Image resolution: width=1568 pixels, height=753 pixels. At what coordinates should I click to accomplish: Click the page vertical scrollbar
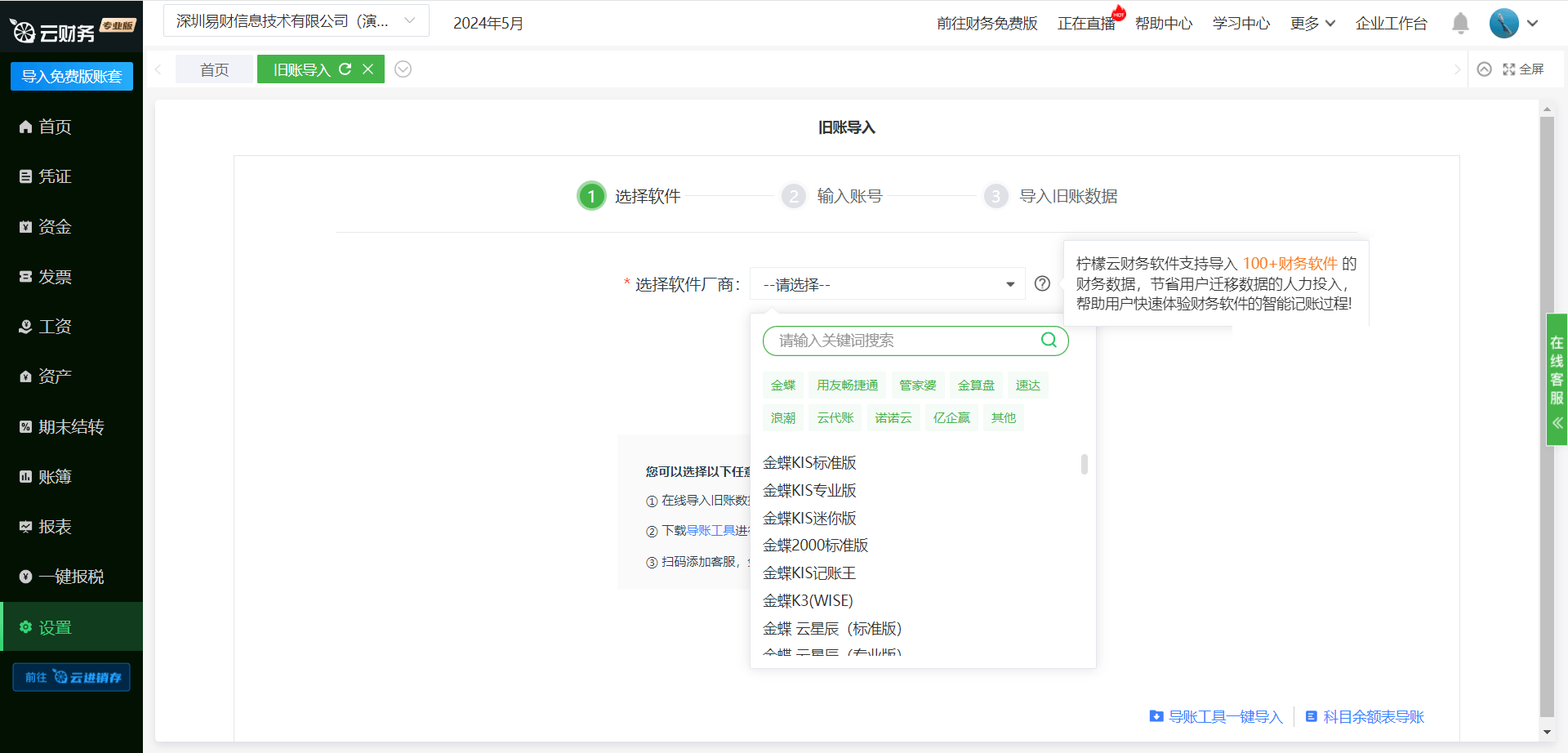(x=1547, y=417)
